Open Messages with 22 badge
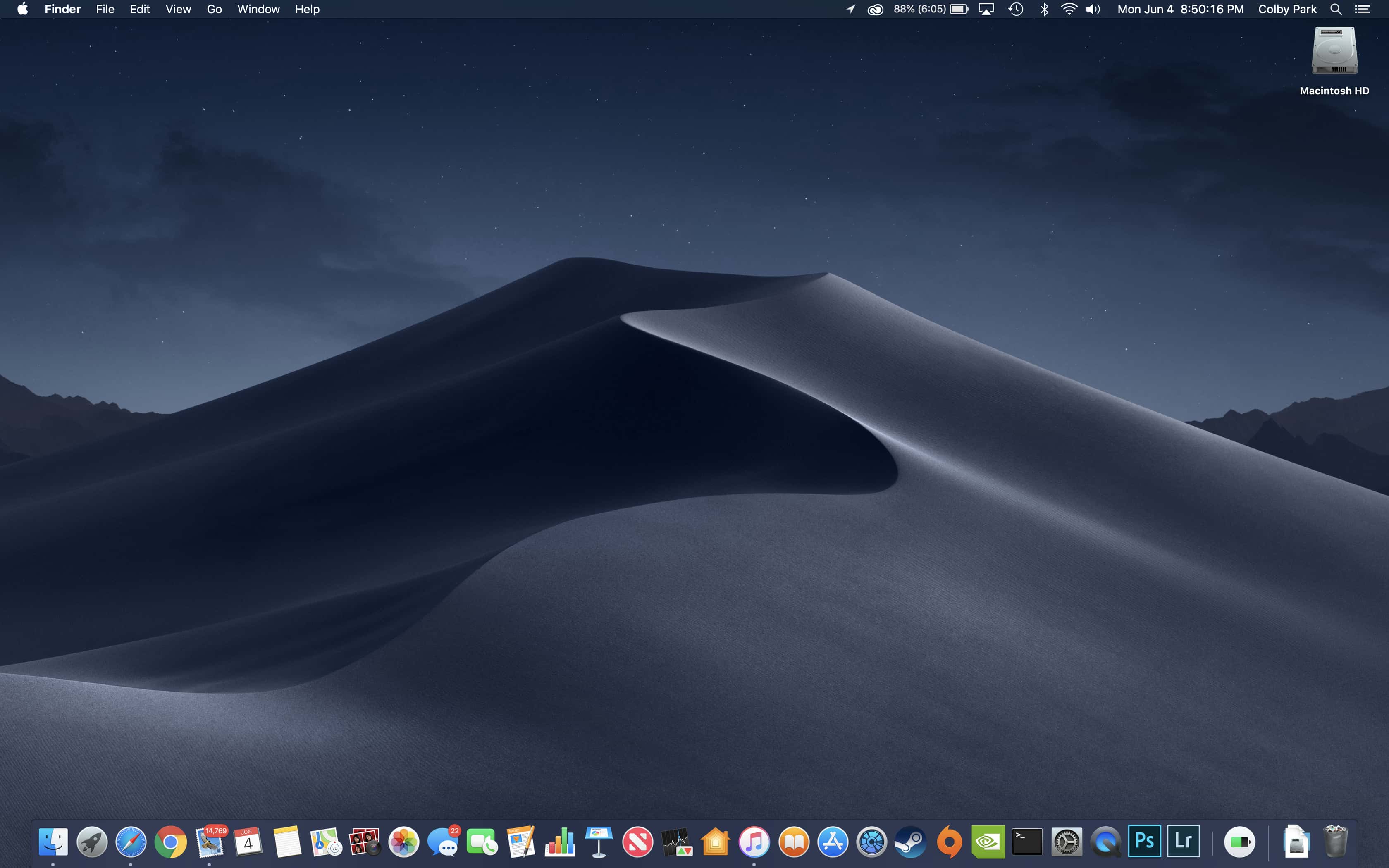Screen dimensions: 1389x868 pos(443,842)
